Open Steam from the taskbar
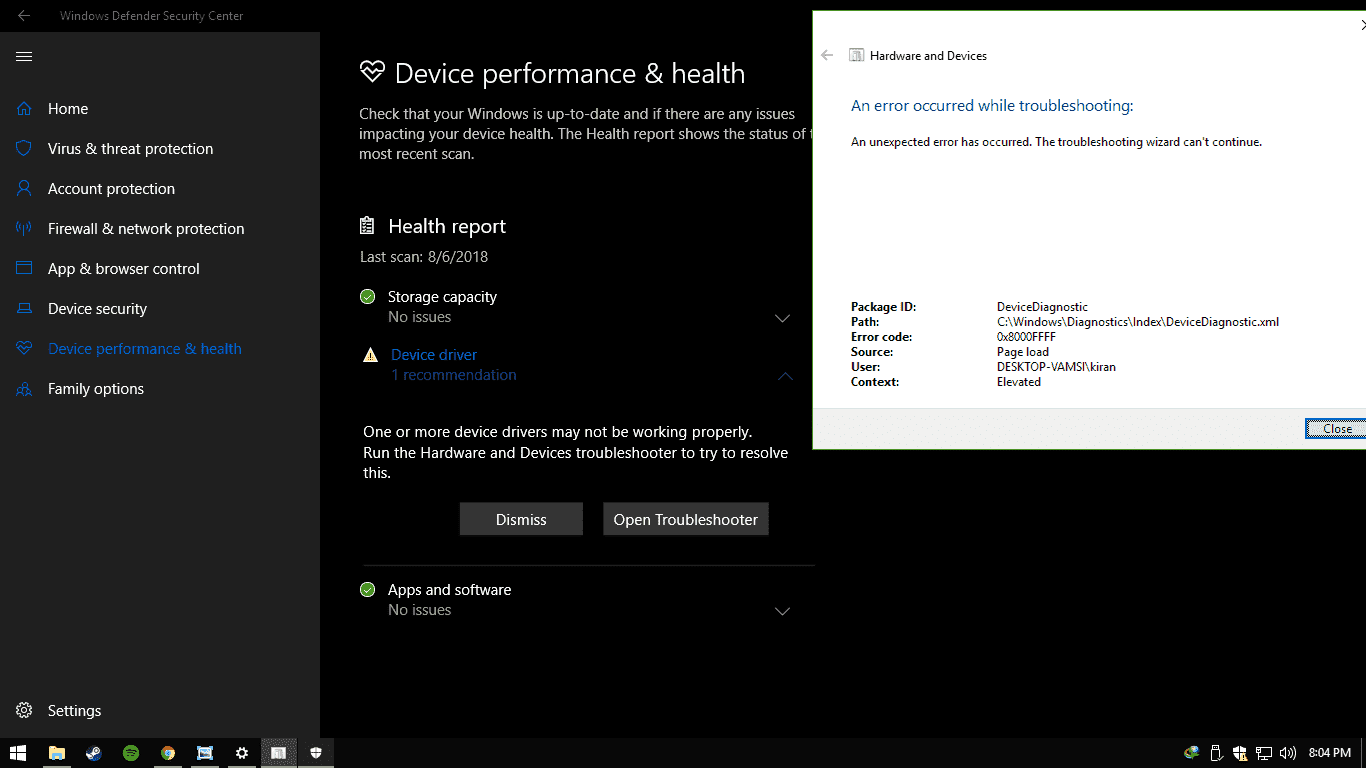Viewport: 1366px width, 768px height. [94, 753]
